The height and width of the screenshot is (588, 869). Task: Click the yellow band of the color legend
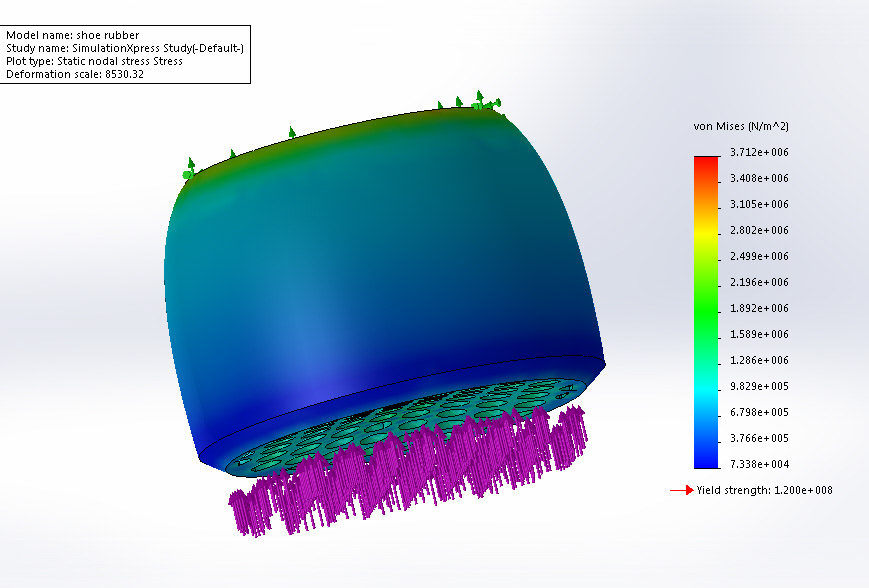[x=706, y=232]
